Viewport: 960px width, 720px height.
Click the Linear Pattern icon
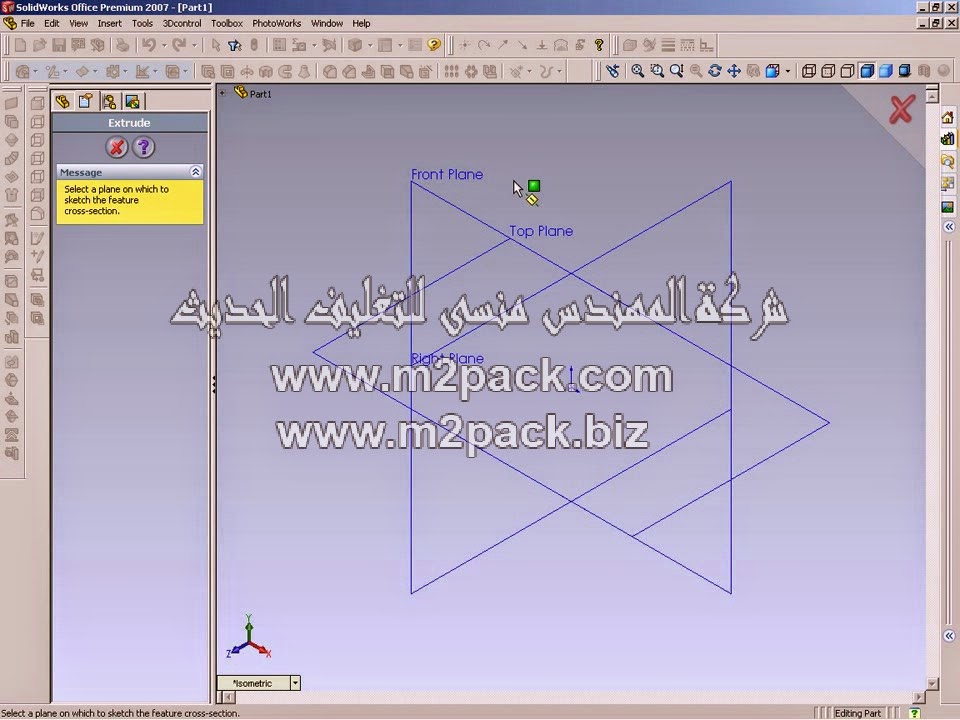click(452, 72)
